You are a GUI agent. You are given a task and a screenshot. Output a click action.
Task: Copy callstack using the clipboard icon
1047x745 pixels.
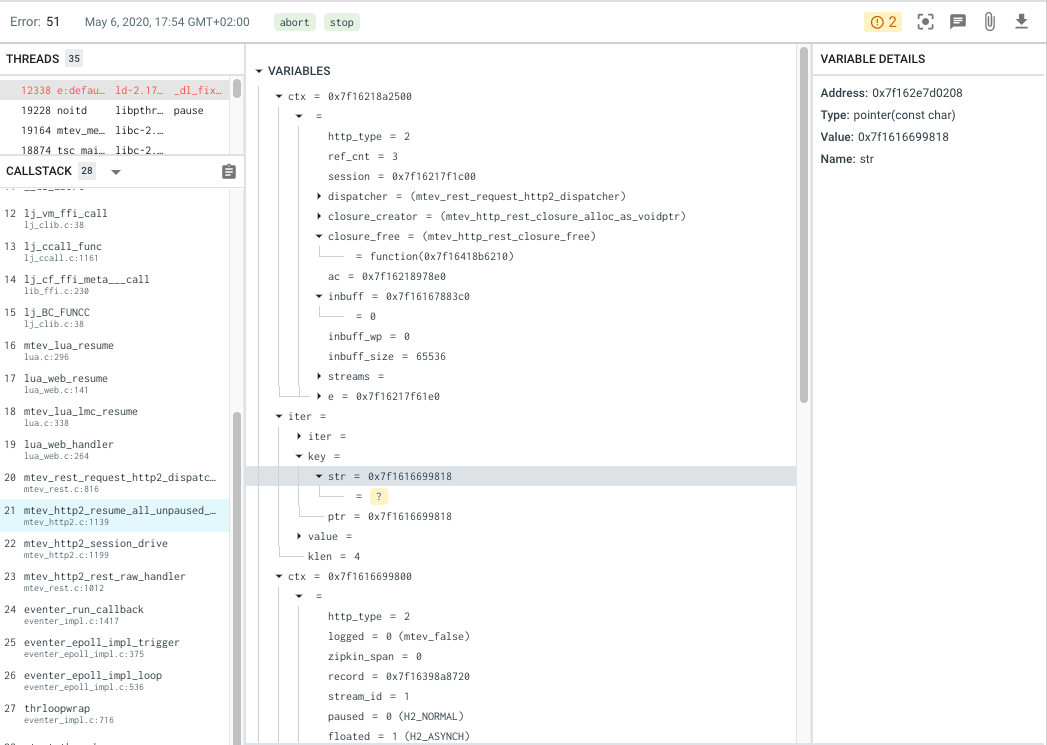click(x=228, y=172)
